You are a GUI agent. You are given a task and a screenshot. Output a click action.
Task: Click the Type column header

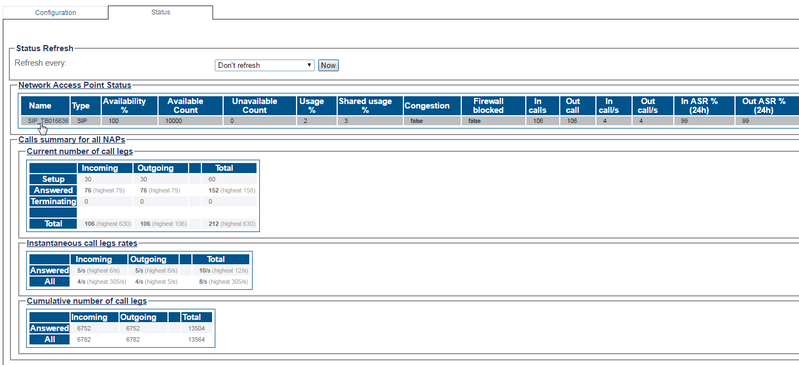[81, 106]
